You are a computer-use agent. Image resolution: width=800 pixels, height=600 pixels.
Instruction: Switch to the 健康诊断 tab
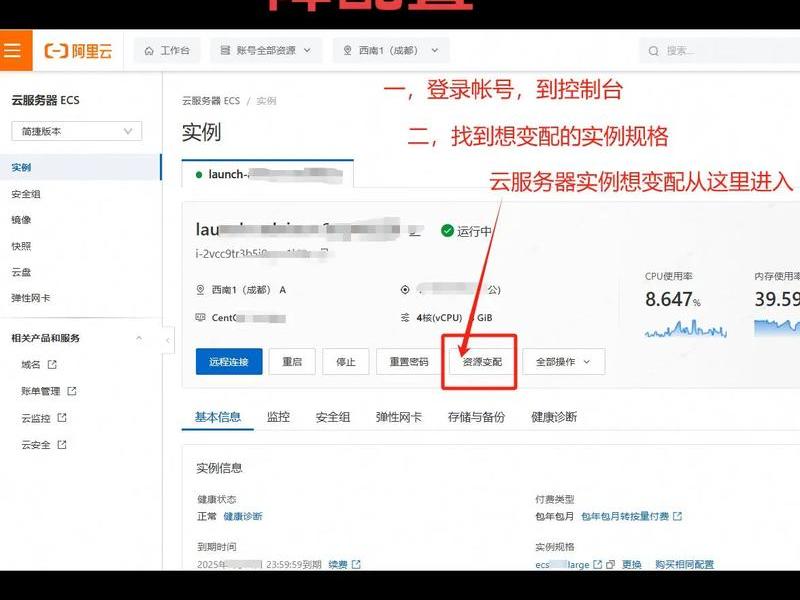click(554, 417)
